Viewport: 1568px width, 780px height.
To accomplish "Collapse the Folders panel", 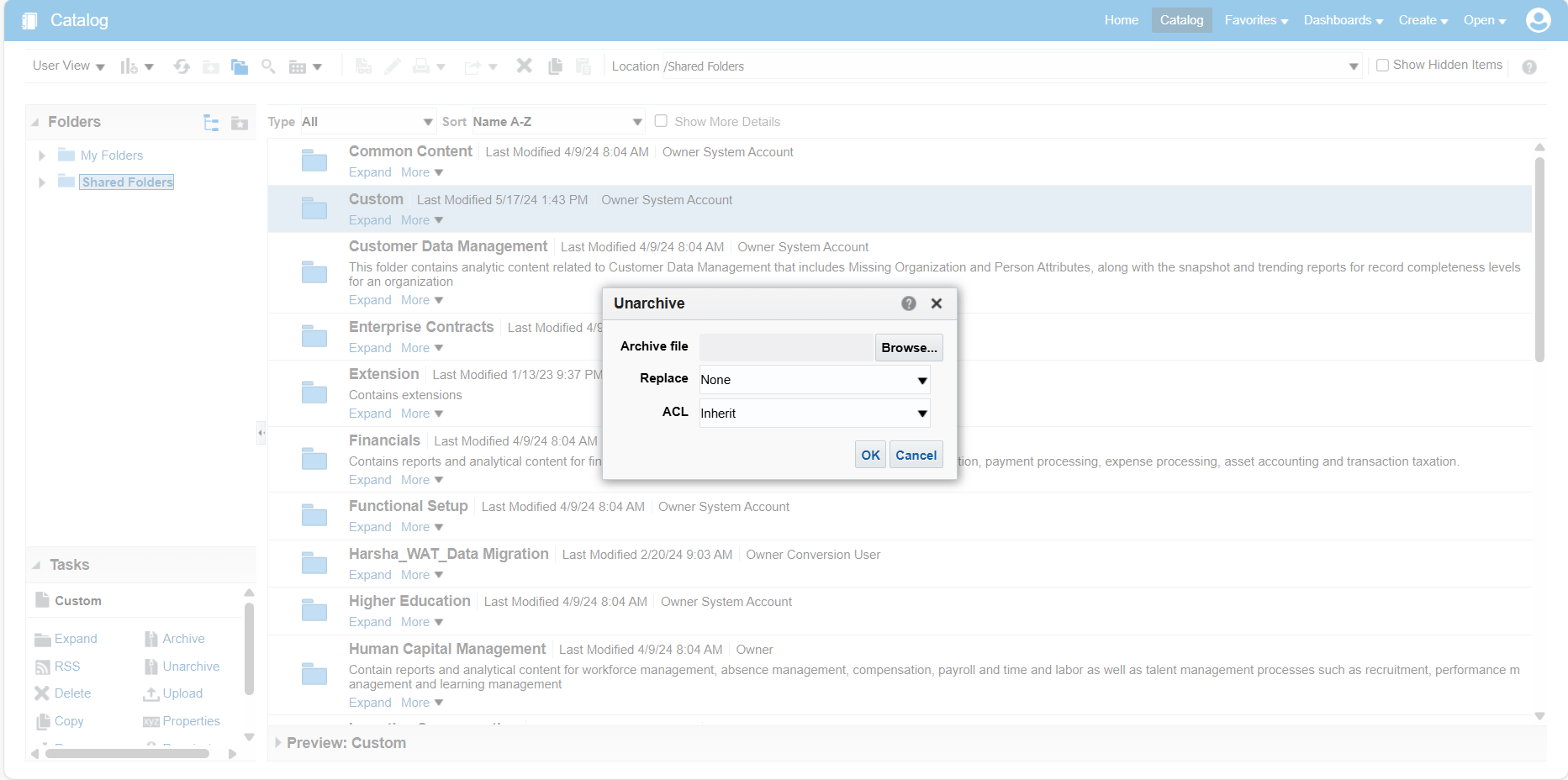I will point(35,123).
